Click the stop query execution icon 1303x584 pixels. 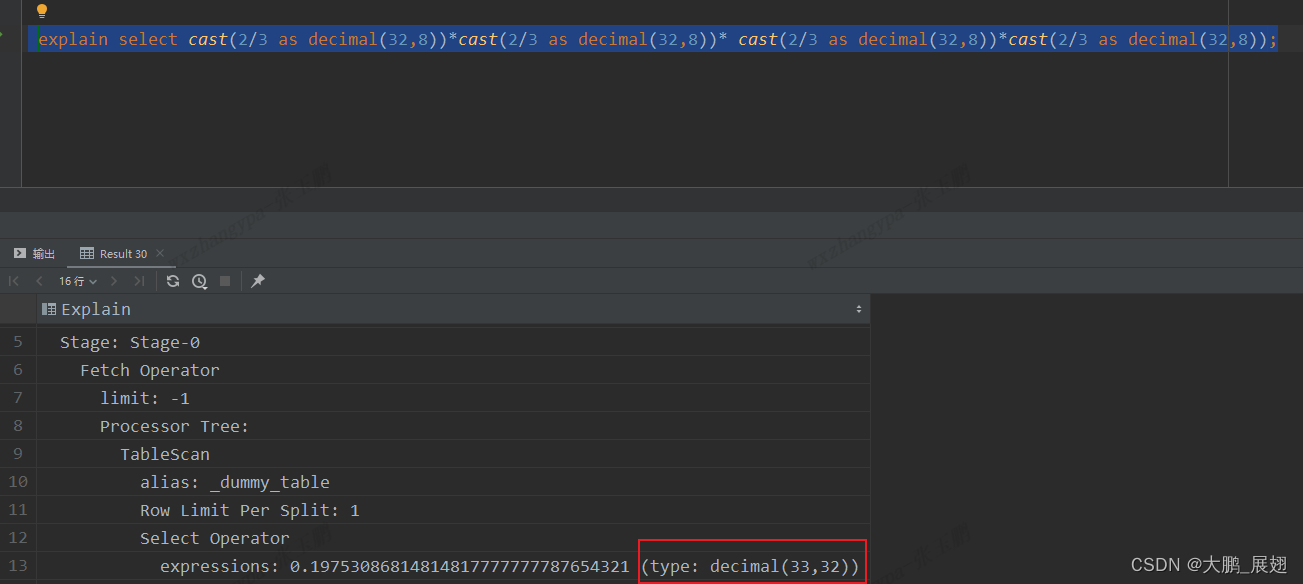click(224, 281)
